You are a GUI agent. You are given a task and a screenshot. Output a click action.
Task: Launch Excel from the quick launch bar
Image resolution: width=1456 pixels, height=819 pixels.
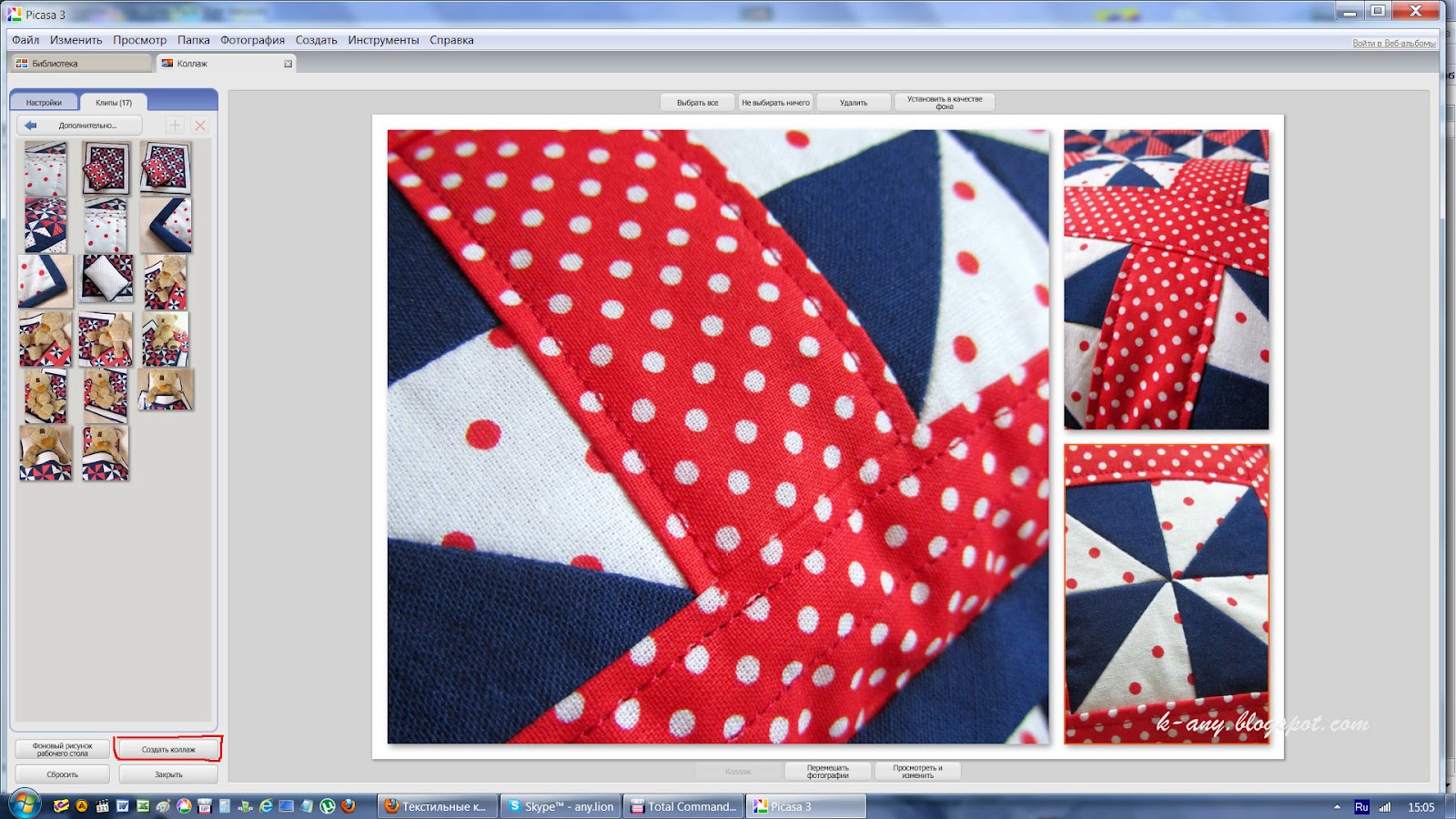coord(143,806)
